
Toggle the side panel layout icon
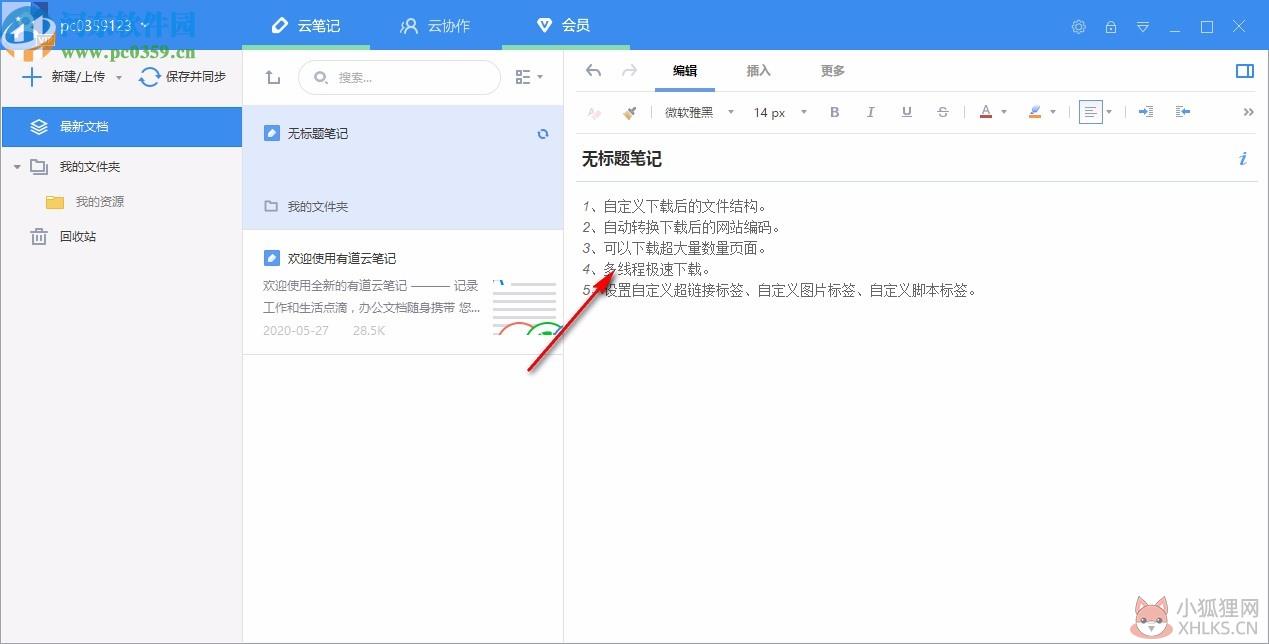pyautogui.click(x=1245, y=71)
